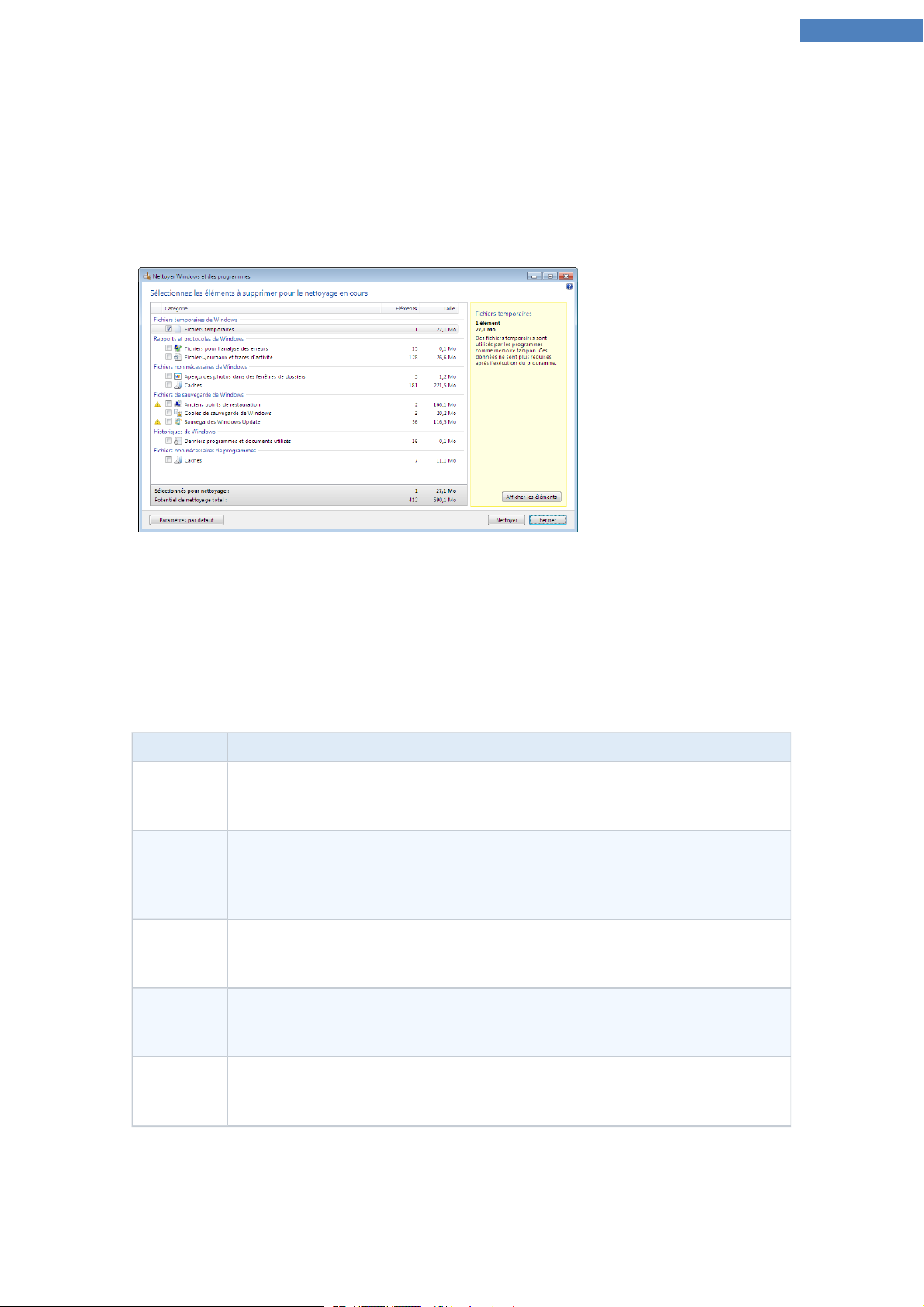924x1307 pixels.
Task: Check Derniers programmes et documents utilisés
Action: tap(168, 441)
